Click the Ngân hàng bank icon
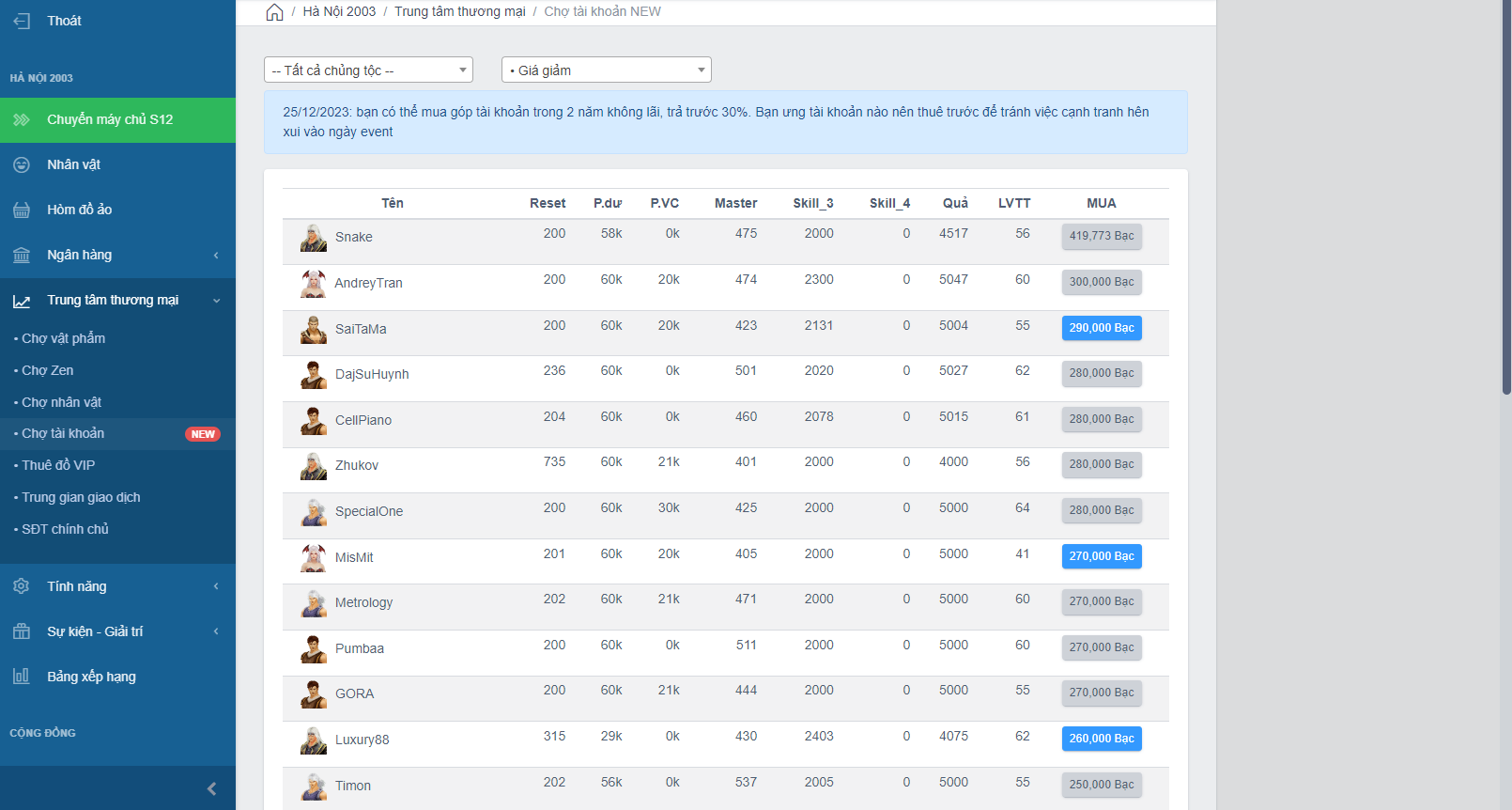Image resolution: width=1512 pixels, height=810 pixels. coord(22,255)
